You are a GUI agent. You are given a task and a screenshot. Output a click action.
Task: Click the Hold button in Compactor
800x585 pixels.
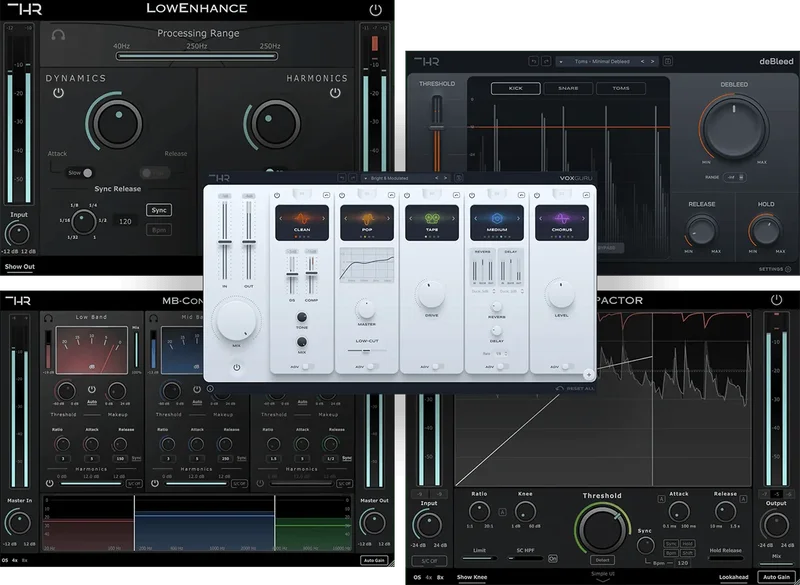coord(687,544)
